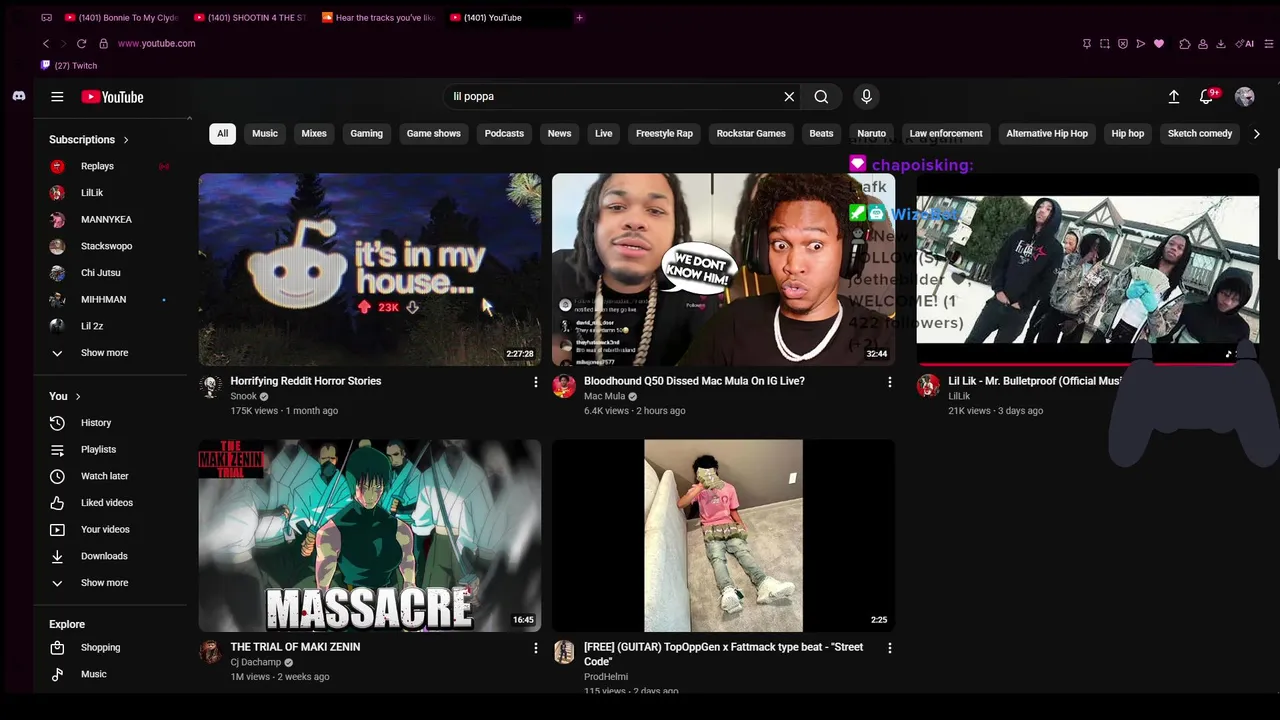
Task: Open Mac Mula channel name link
Action: coord(604,396)
